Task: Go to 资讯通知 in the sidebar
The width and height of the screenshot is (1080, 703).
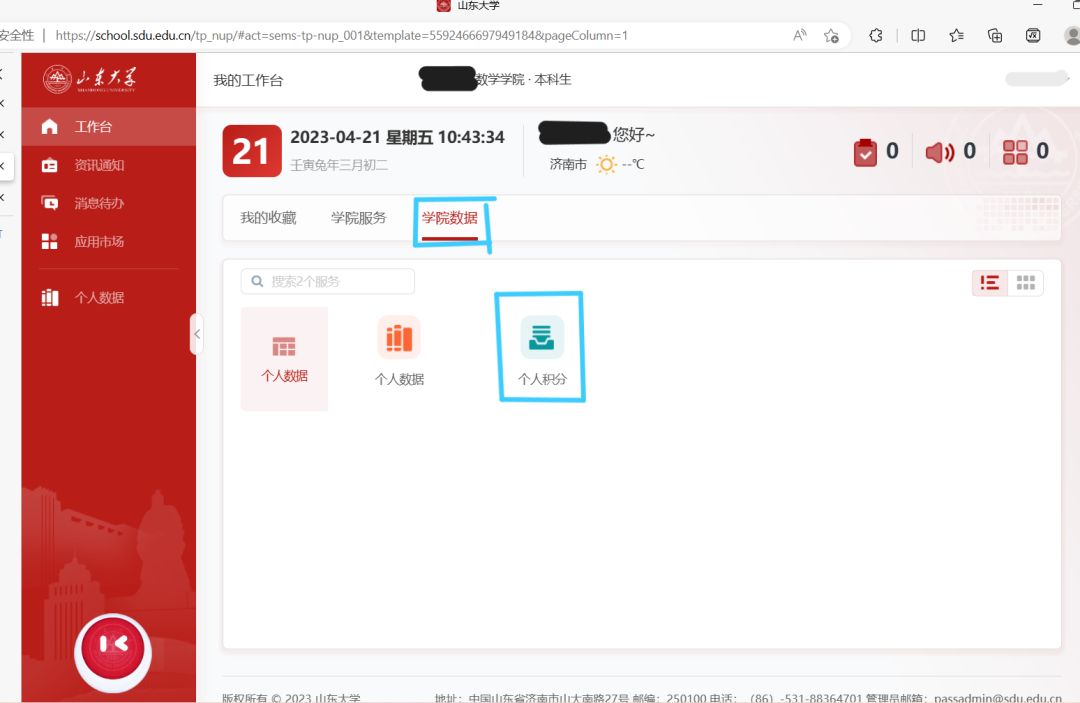Action: 99,165
